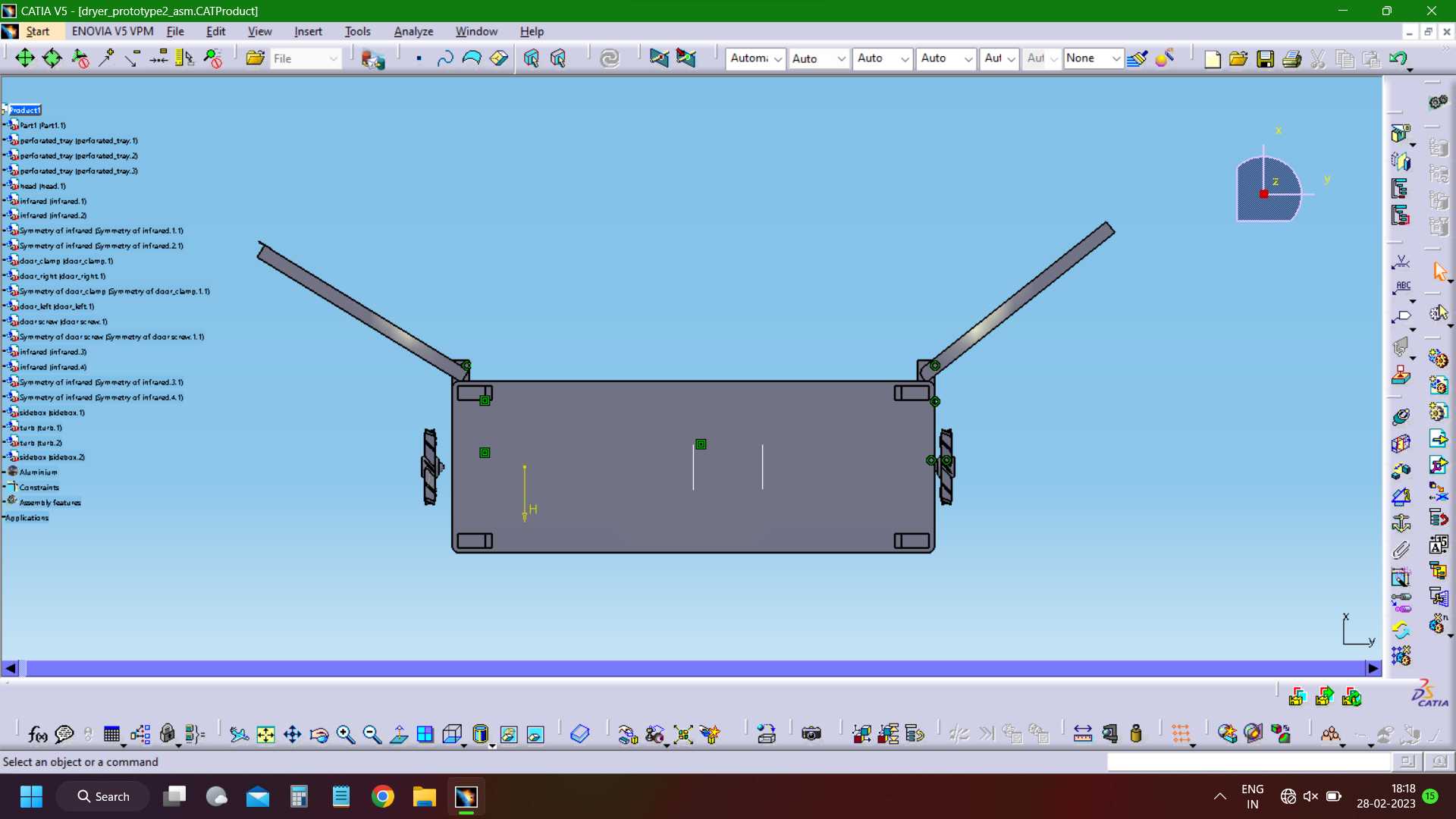
Task: Click the Capture camera icon
Action: [811, 733]
